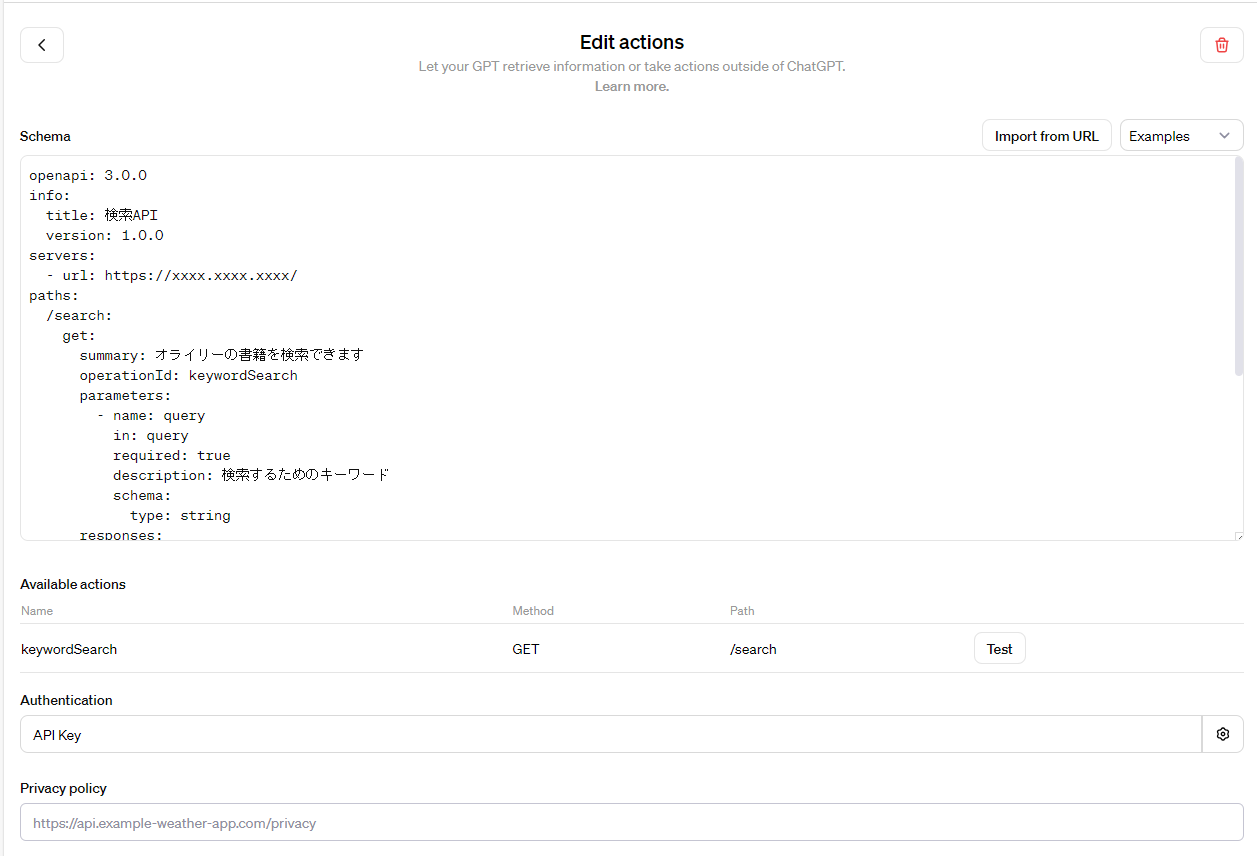Click the operationId: keywordSearch line in schema
Screen dimensions: 1257x856
pyautogui.click(x=188, y=375)
